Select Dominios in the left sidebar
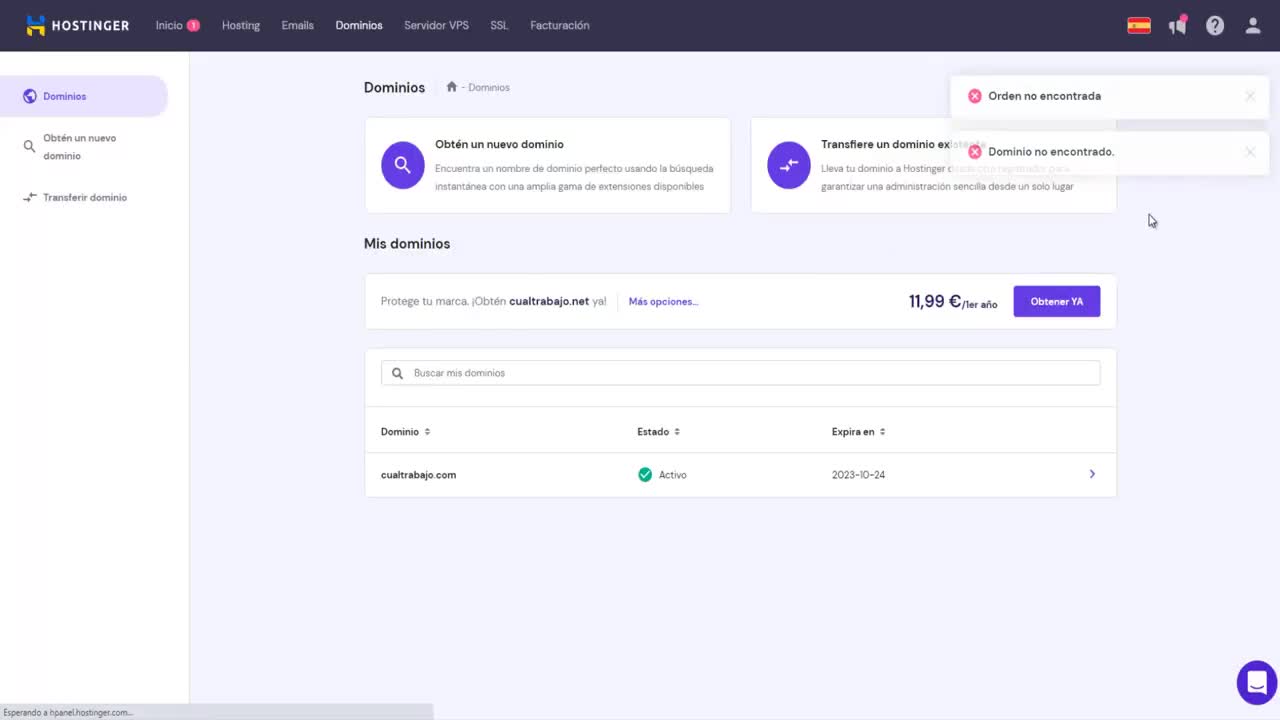The image size is (1280, 720). coord(84,96)
